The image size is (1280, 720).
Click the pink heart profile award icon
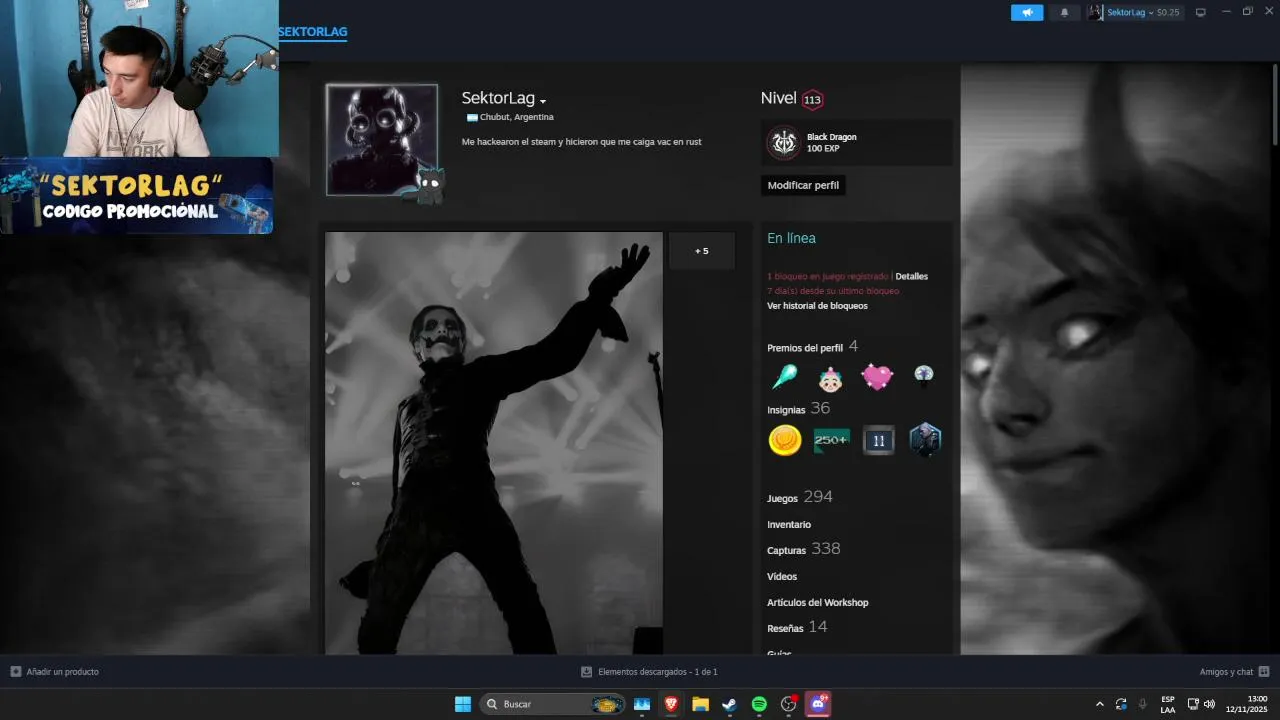877,377
